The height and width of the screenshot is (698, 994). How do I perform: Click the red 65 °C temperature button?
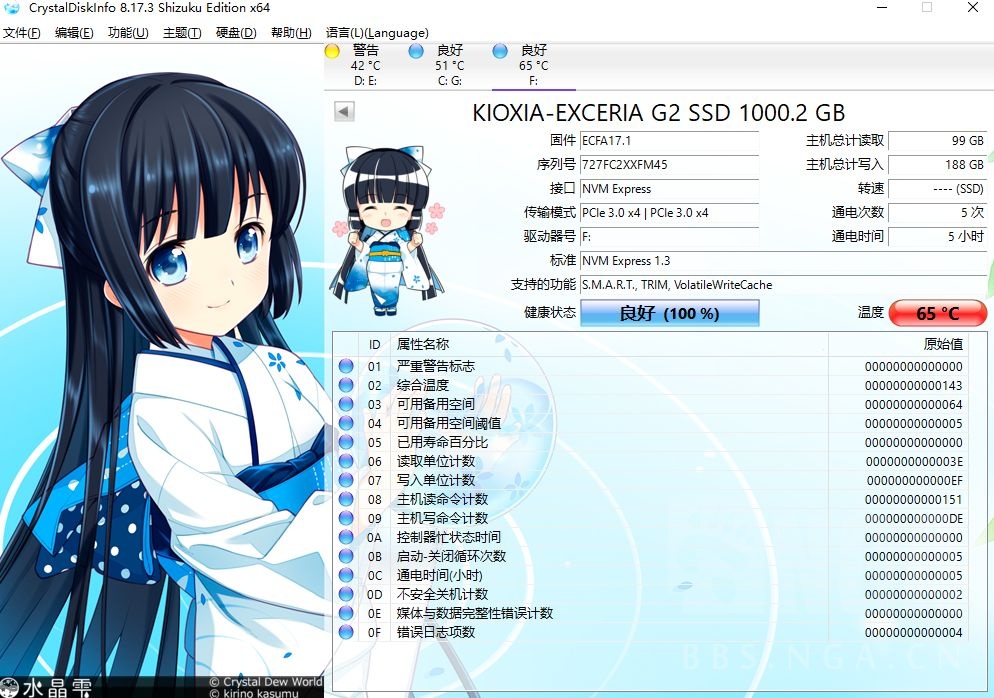point(937,313)
